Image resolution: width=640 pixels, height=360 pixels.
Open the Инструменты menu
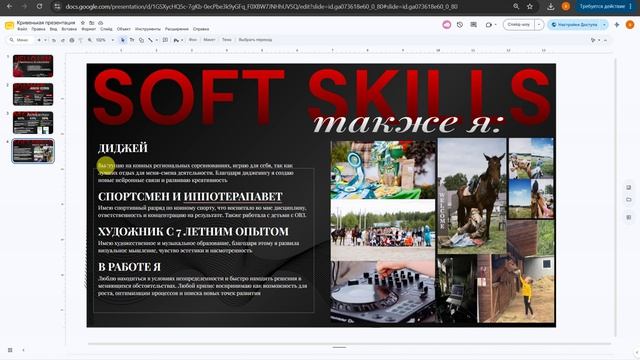pos(148,29)
